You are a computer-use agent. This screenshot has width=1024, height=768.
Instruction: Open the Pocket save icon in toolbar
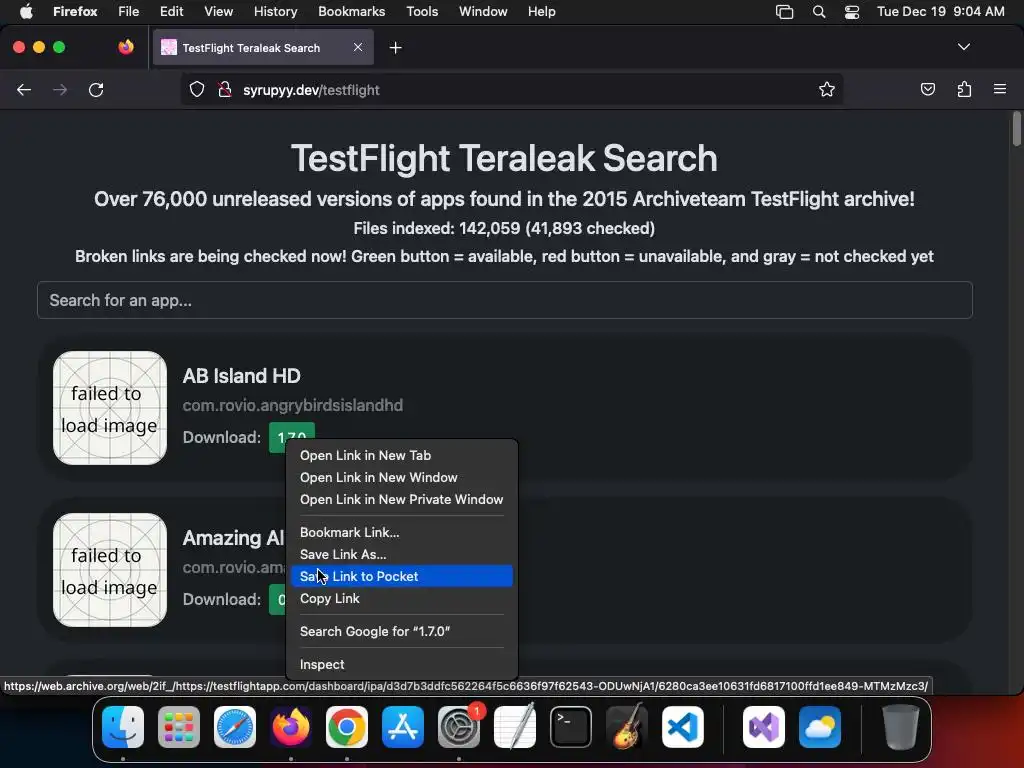pyautogui.click(x=927, y=89)
